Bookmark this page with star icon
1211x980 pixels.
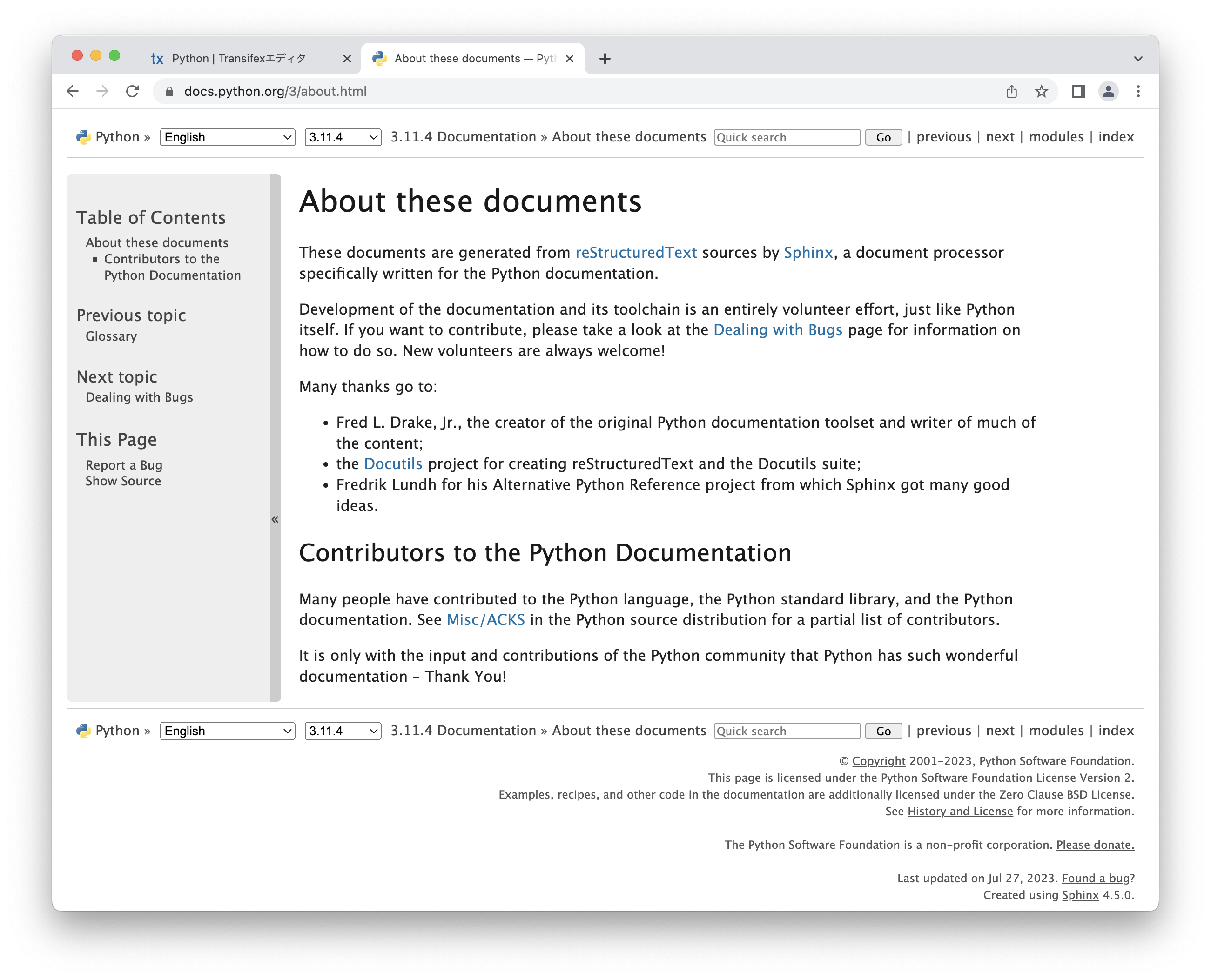1041,92
